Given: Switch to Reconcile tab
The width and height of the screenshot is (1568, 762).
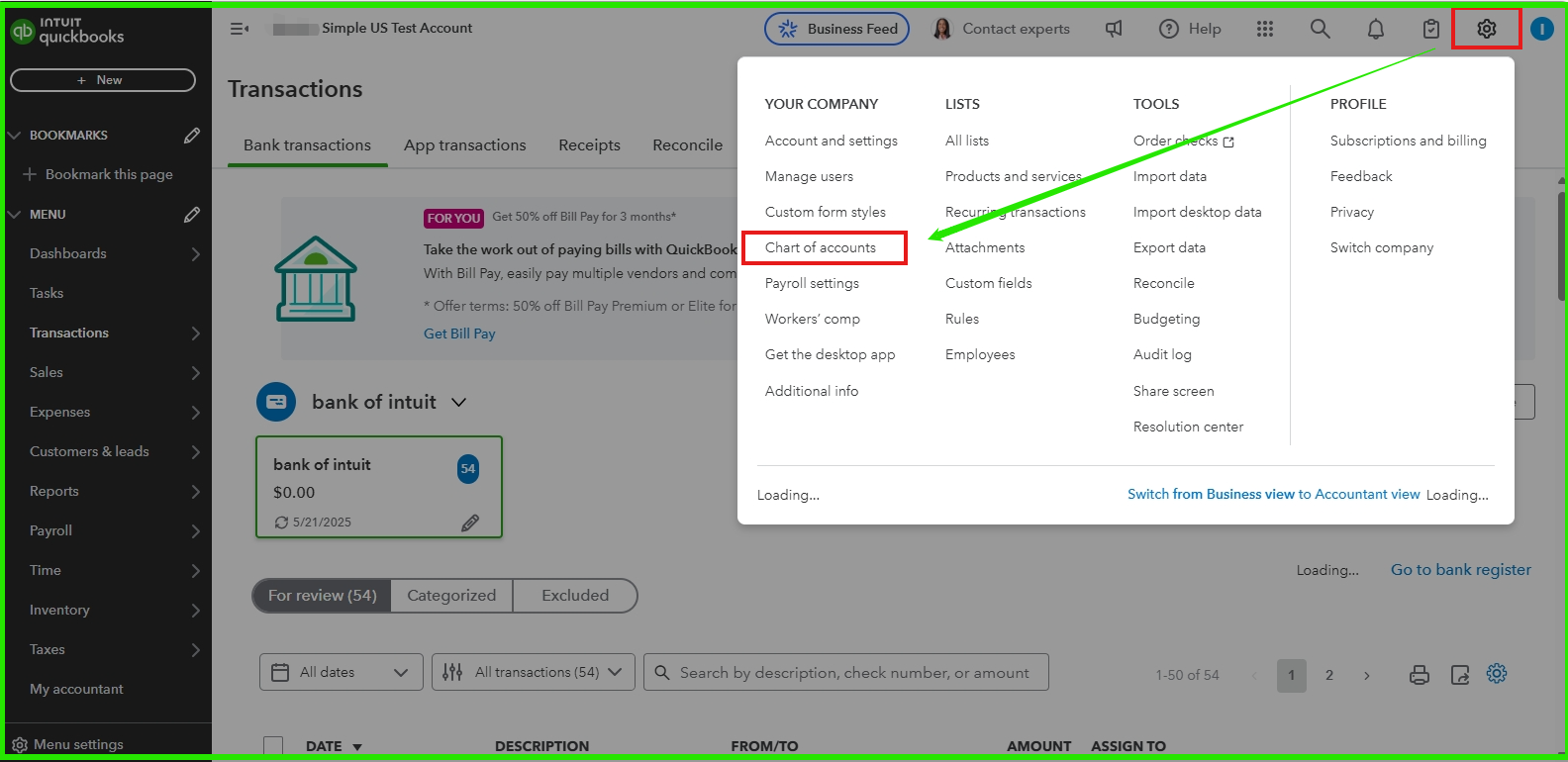Looking at the screenshot, I should [x=687, y=144].
